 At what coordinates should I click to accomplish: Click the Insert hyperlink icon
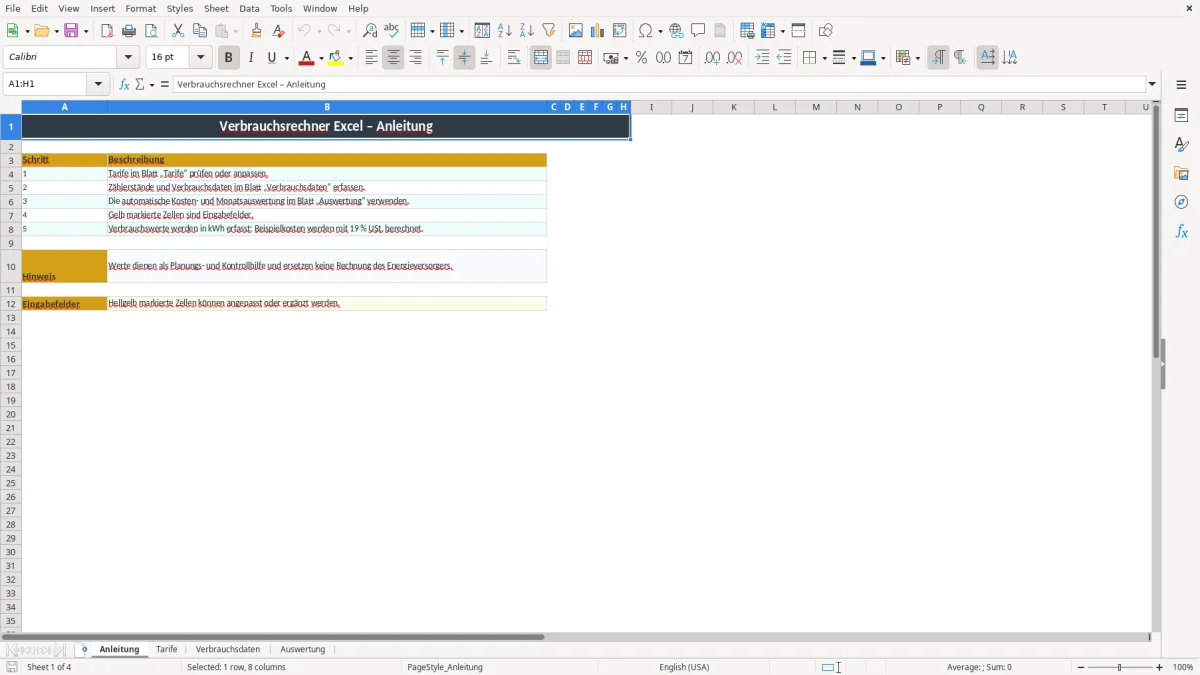[x=676, y=31]
